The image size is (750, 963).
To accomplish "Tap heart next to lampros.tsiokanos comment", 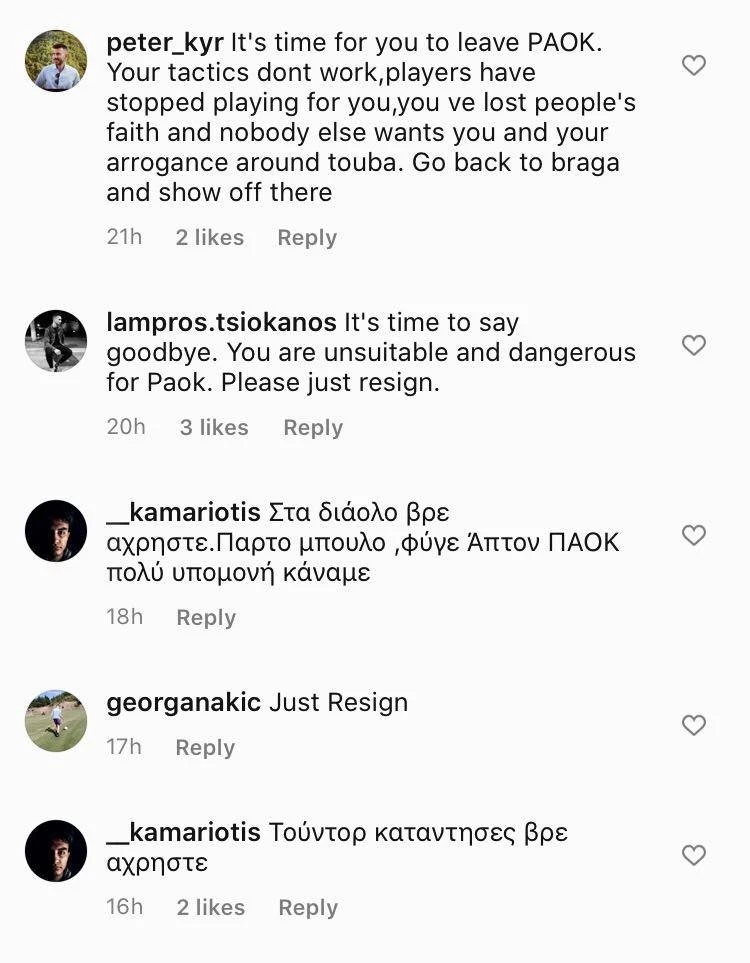I will 693,346.
